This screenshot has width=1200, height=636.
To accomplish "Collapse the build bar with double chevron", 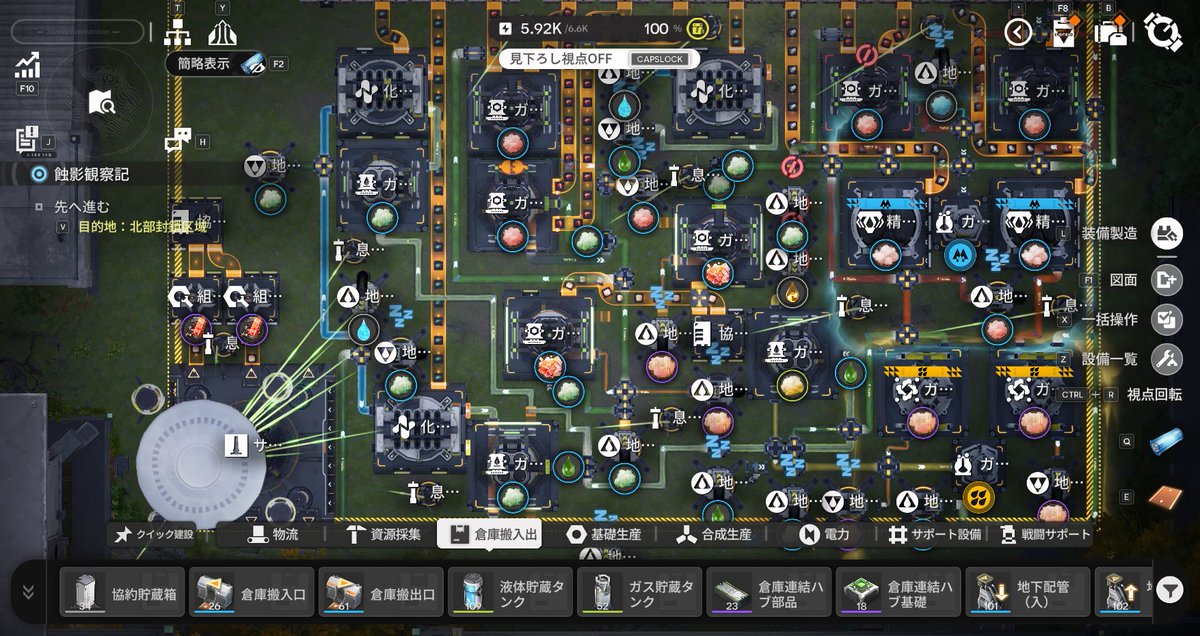I will (28, 591).
